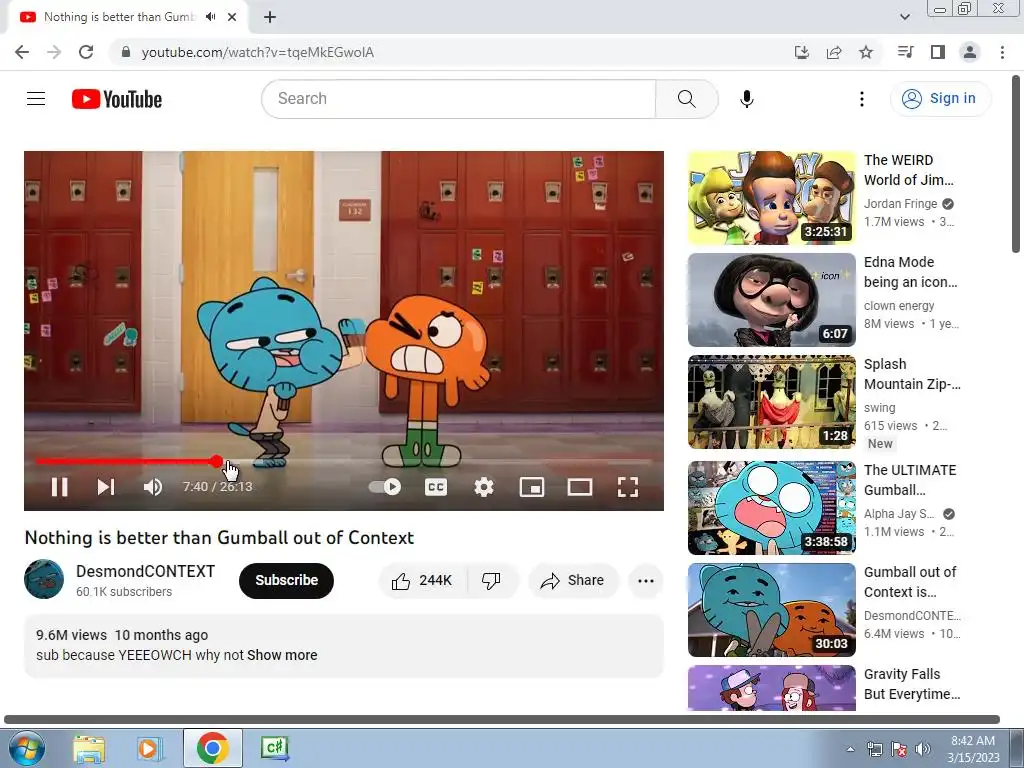
Task: Close the YouTube tab
Action: [232, 17]
